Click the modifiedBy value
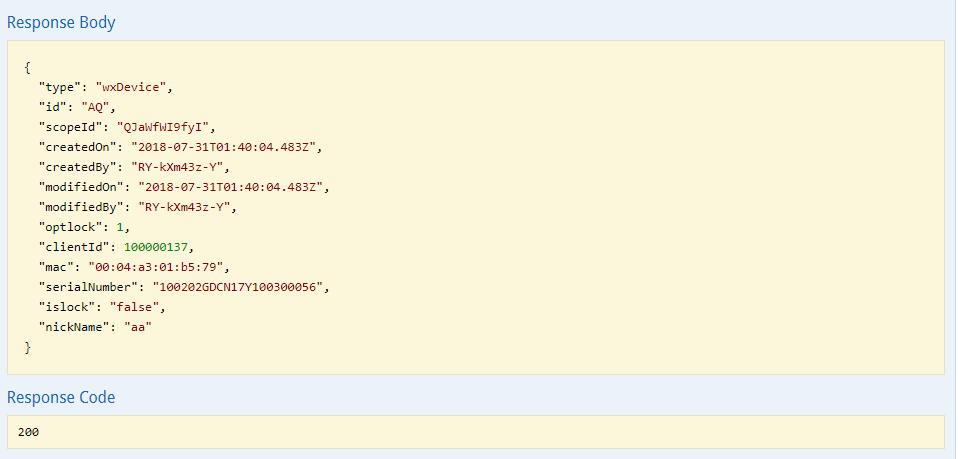The height and width of the screenshot is (459, 958). click(184, 207)
